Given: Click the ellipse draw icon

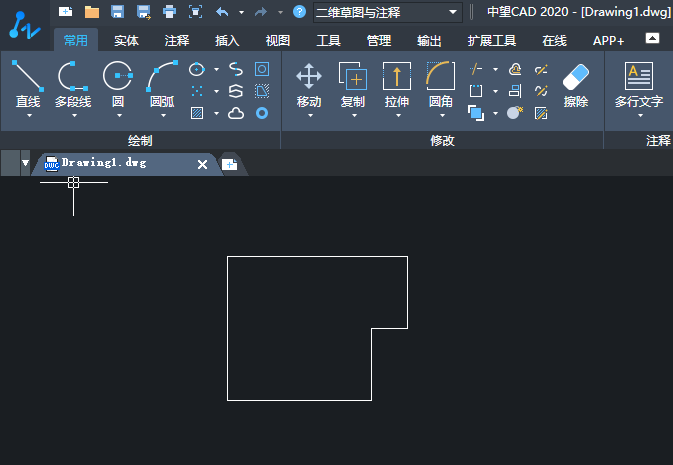Looking at the screenshot, I should click(197, 69).
